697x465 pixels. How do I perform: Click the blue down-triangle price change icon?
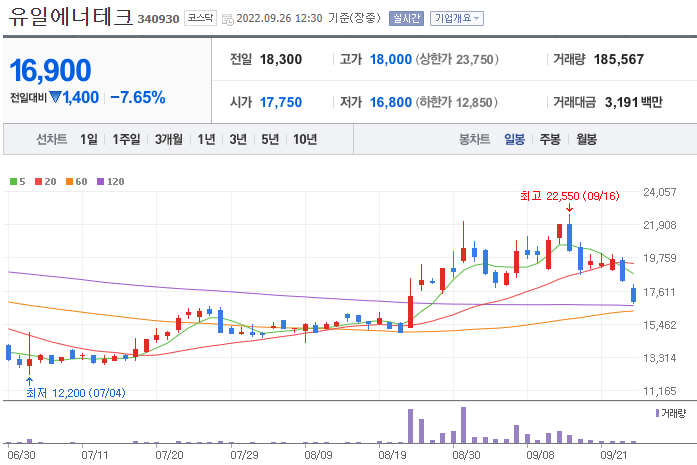click(55, 97)
